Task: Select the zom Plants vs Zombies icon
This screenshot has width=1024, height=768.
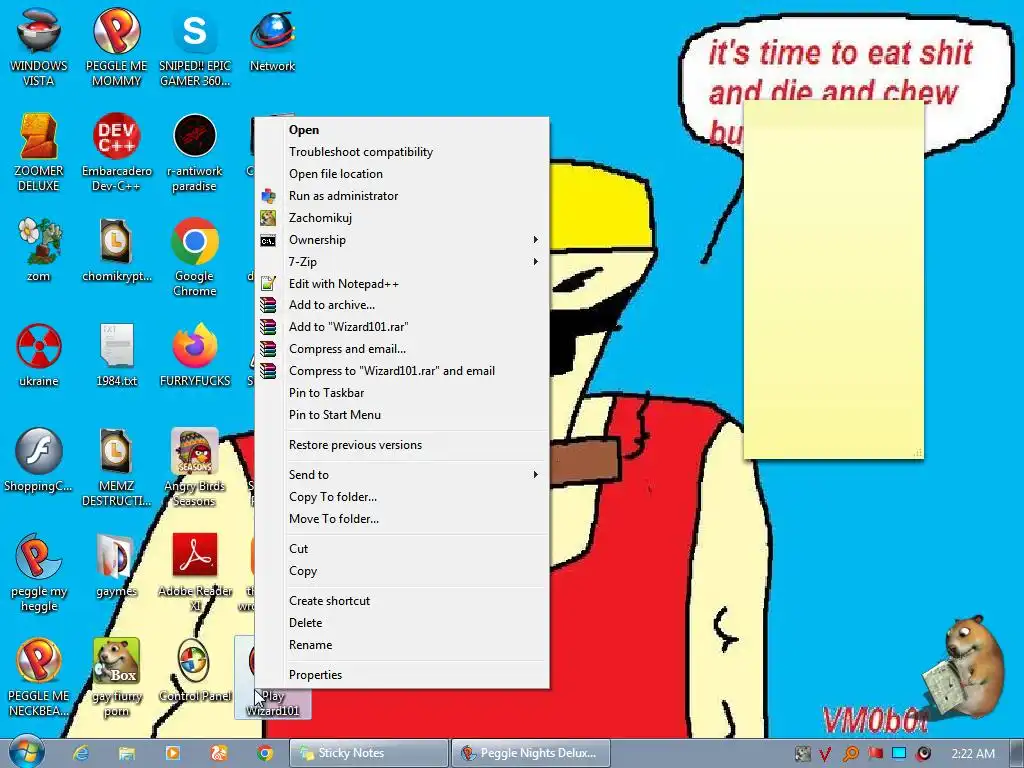Action: (x=39, y=249)
